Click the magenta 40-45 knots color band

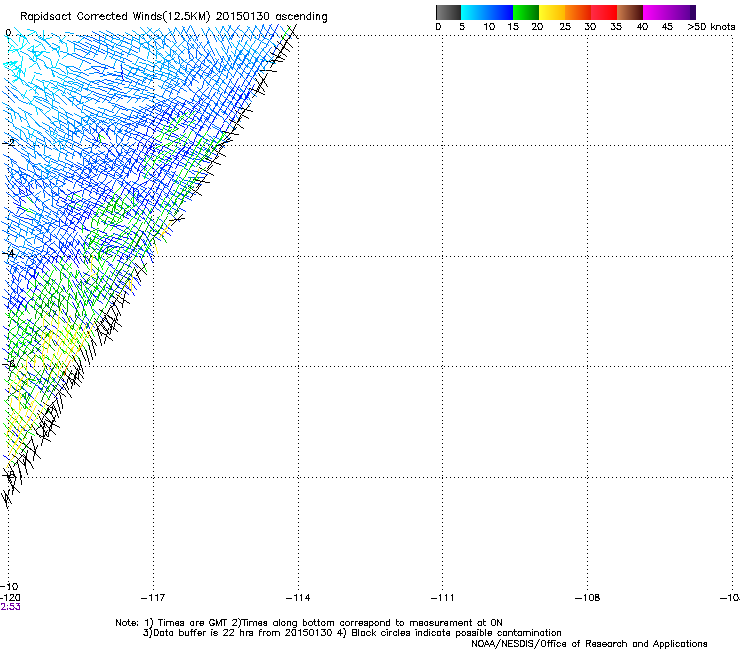[656, 12]
